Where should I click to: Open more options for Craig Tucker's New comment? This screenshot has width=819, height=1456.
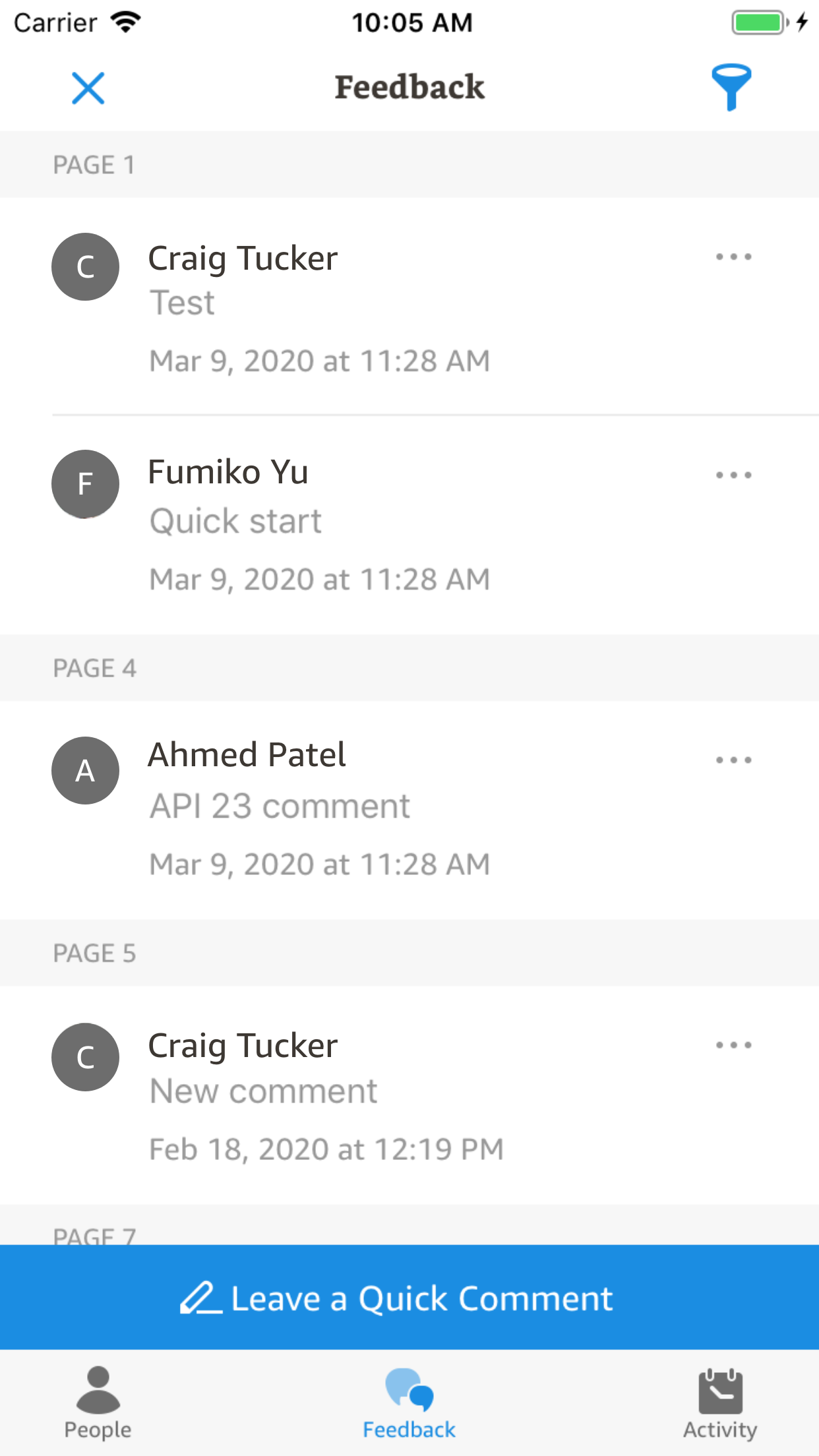733,1045
